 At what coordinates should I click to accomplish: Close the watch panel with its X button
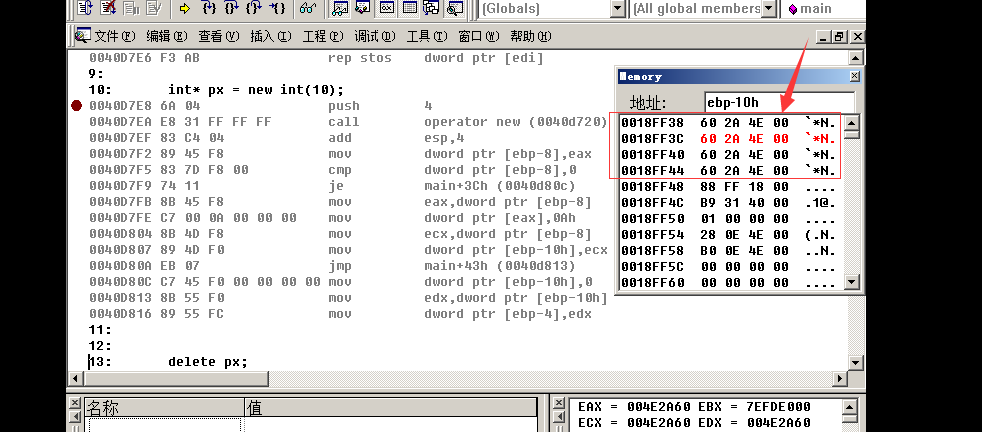click(x=75, y=403)
